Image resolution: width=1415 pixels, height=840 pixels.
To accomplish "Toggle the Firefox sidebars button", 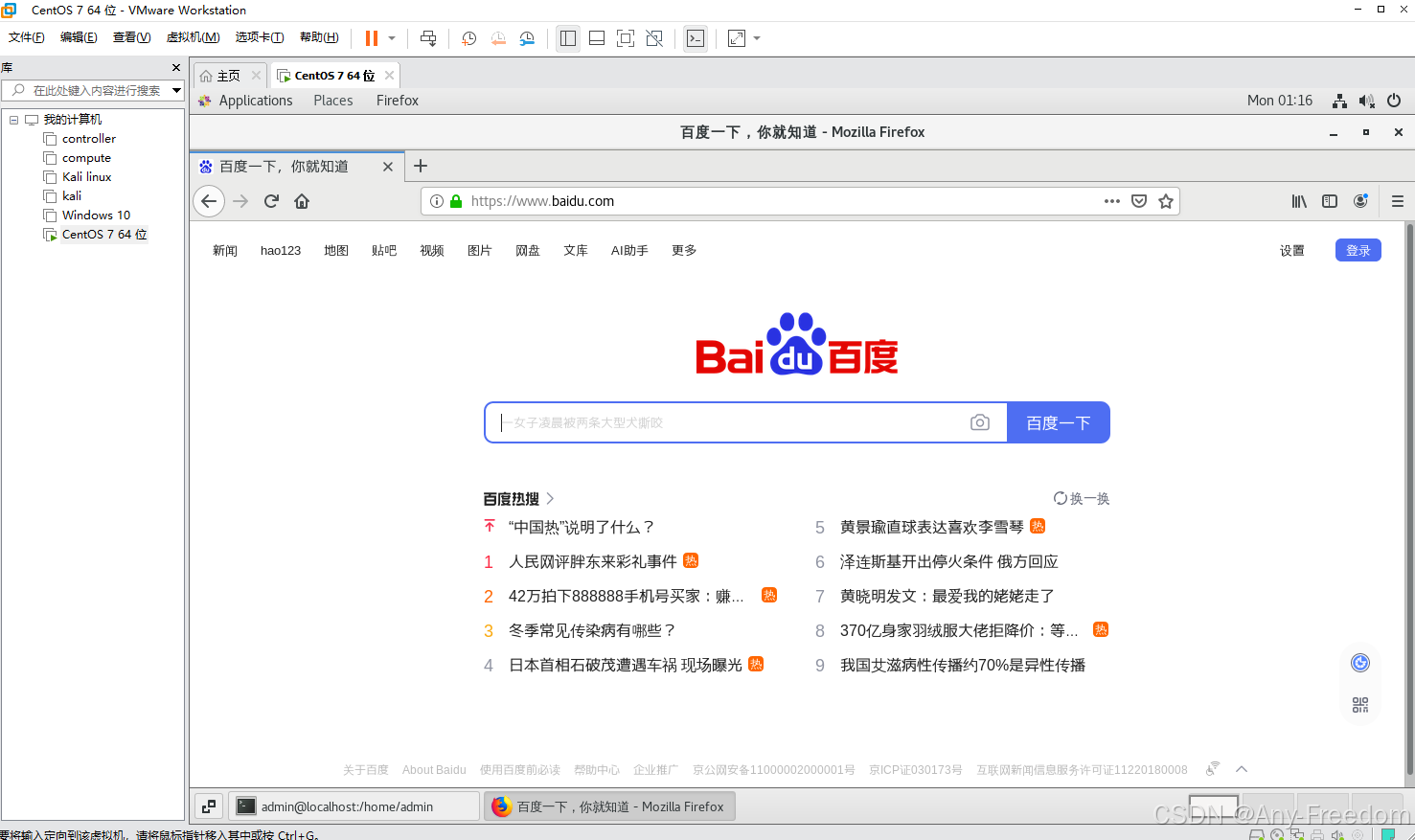I will [x=1330, y=201].
